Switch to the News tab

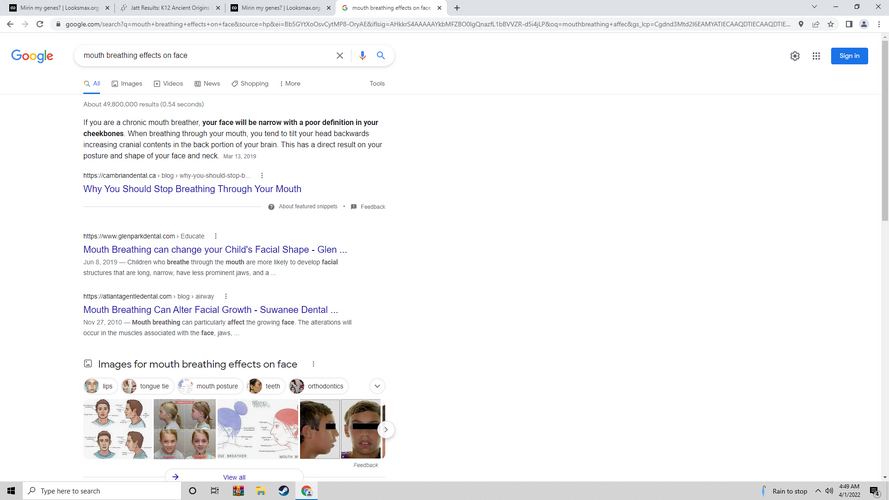pyautogui.click(x=207, y=84)
